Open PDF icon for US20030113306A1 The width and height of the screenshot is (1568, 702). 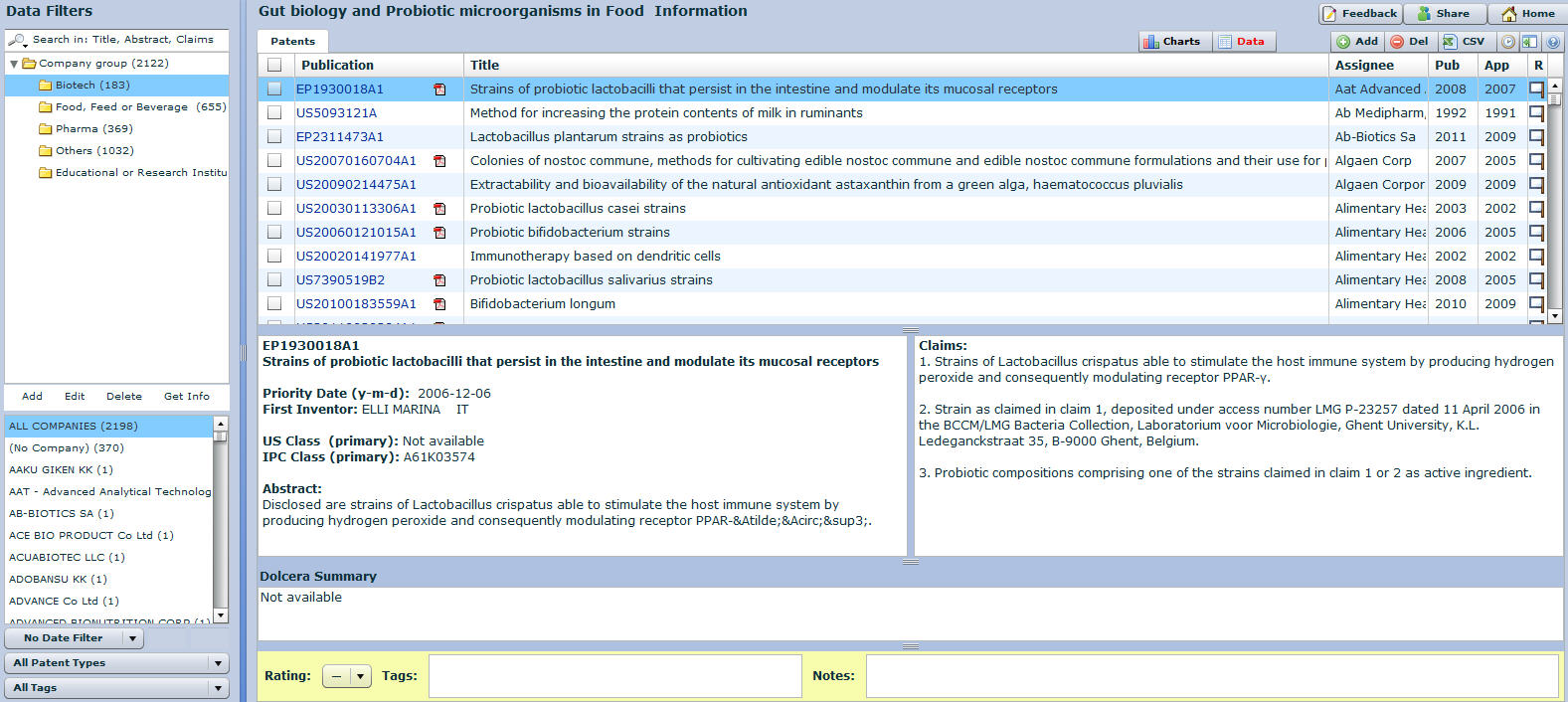tap(439, 209)
